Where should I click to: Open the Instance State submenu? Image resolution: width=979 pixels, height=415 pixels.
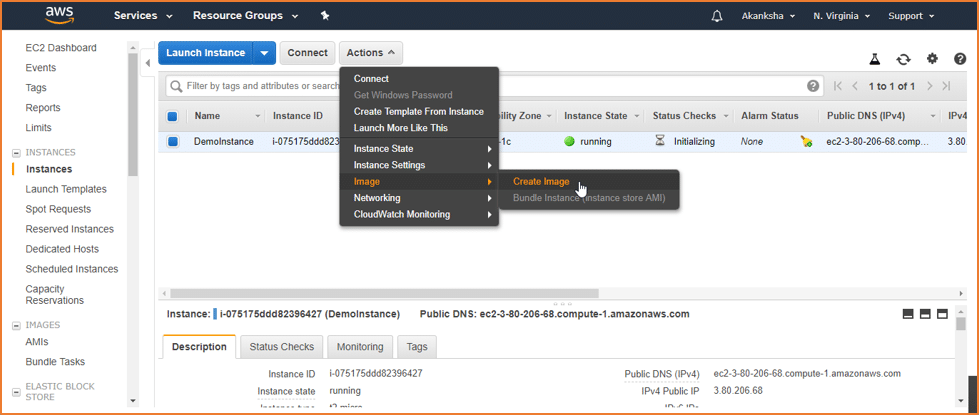pos(419,149)
